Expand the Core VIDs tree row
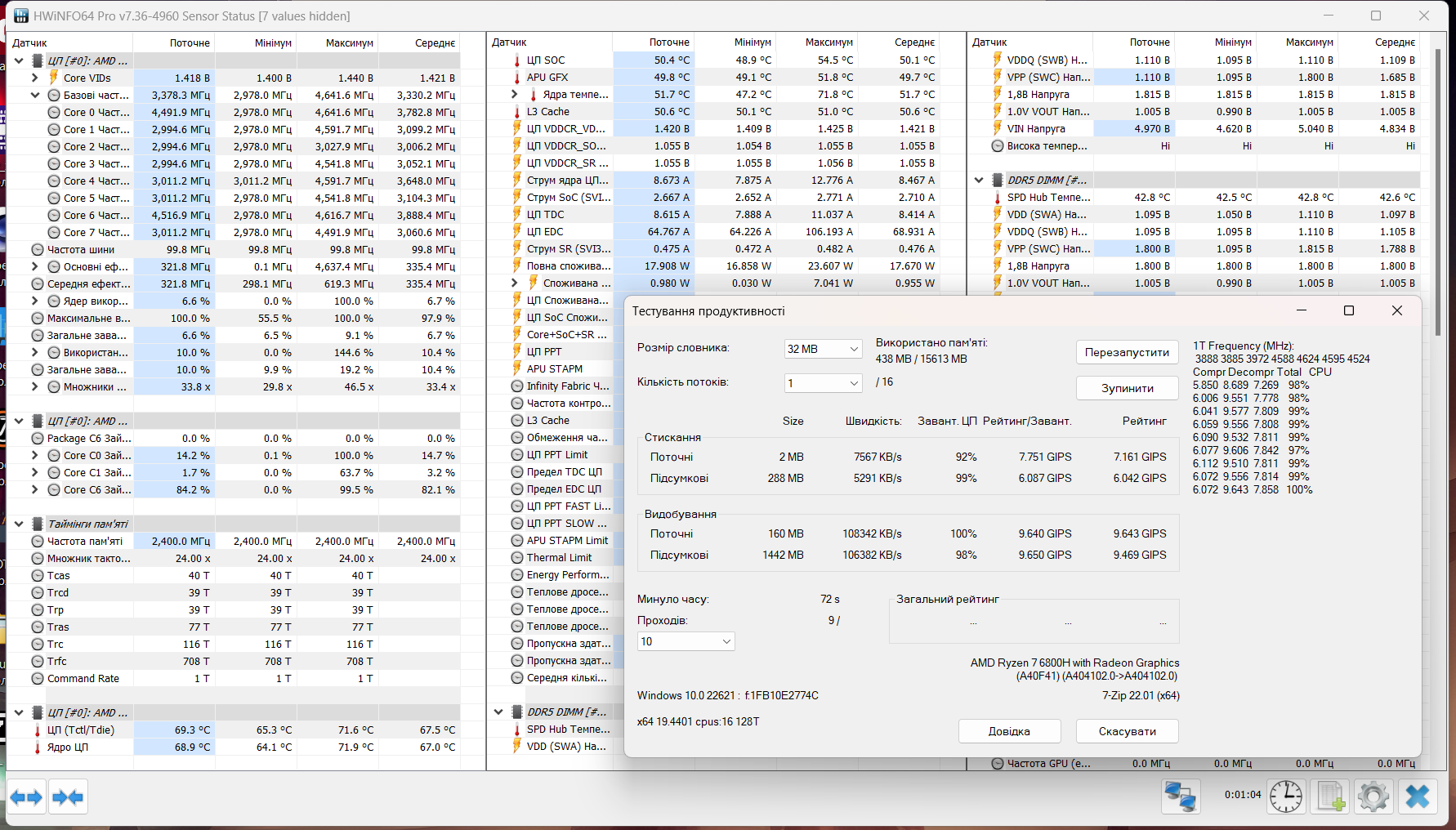Viewport: 1456px width, 830px height. tap(34, 78)
